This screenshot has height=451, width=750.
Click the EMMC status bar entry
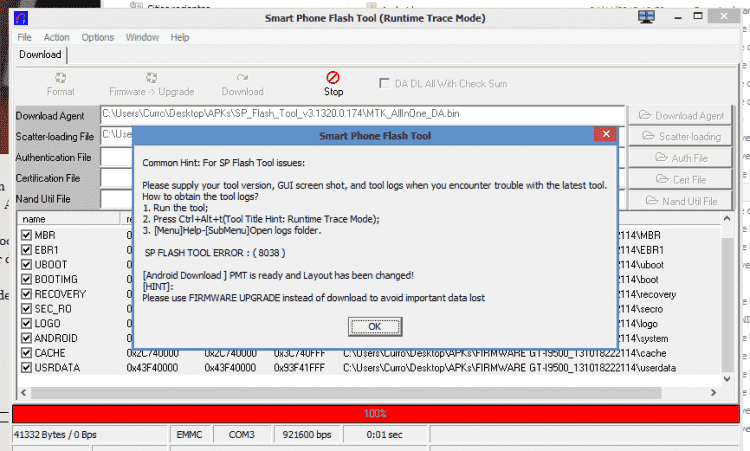click(x=189, y=435)
